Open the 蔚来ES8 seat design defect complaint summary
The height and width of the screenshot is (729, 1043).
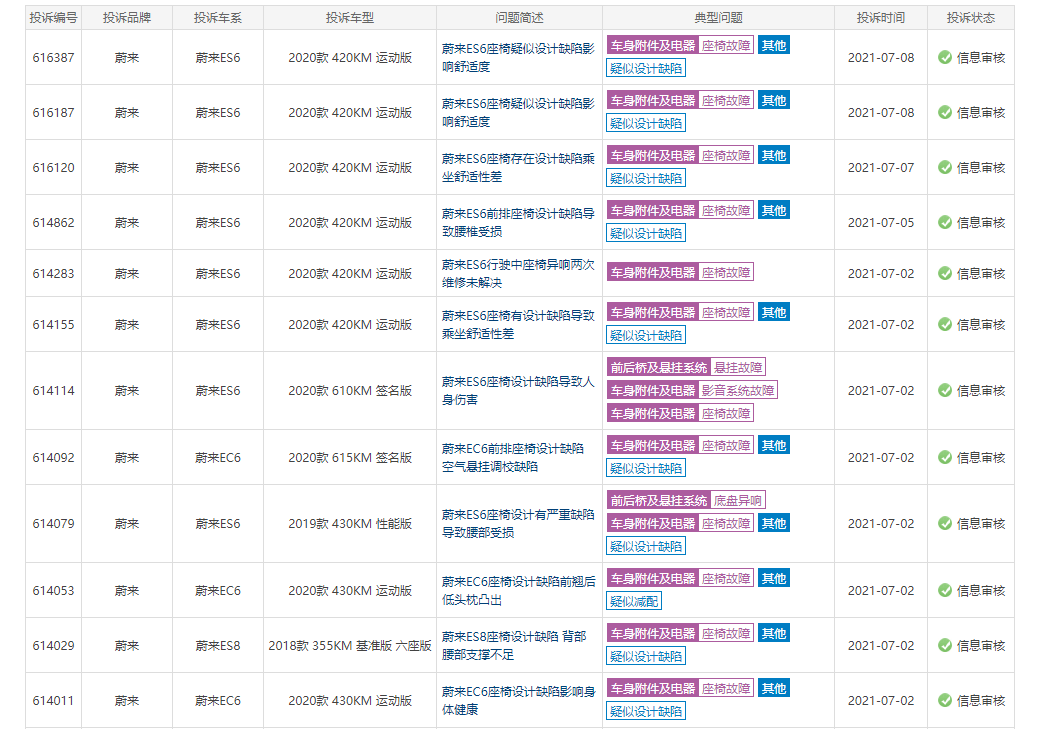514,645
